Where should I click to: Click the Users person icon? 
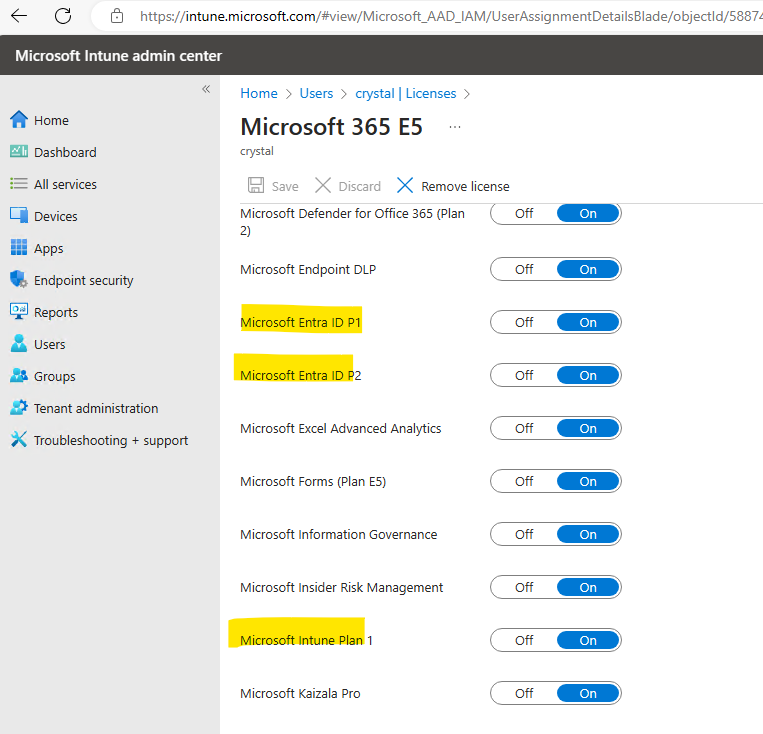[x=19, y=344]
